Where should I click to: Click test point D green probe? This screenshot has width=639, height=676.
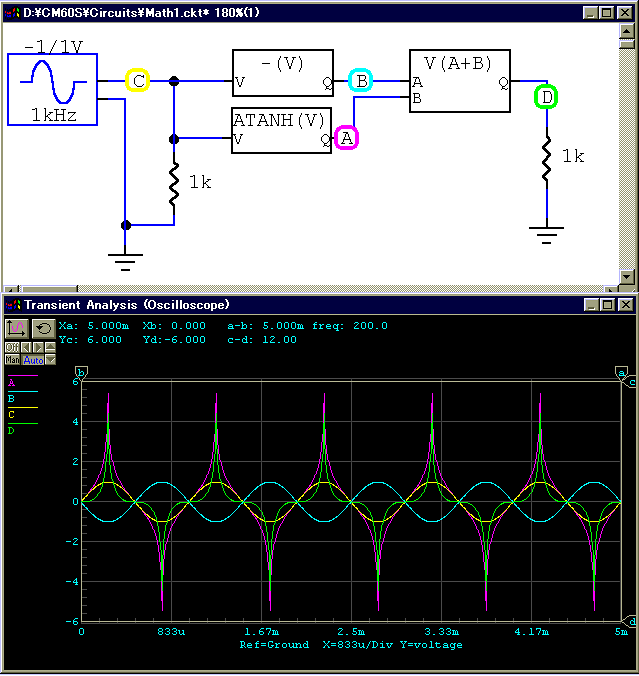click(x=546, y=97)
